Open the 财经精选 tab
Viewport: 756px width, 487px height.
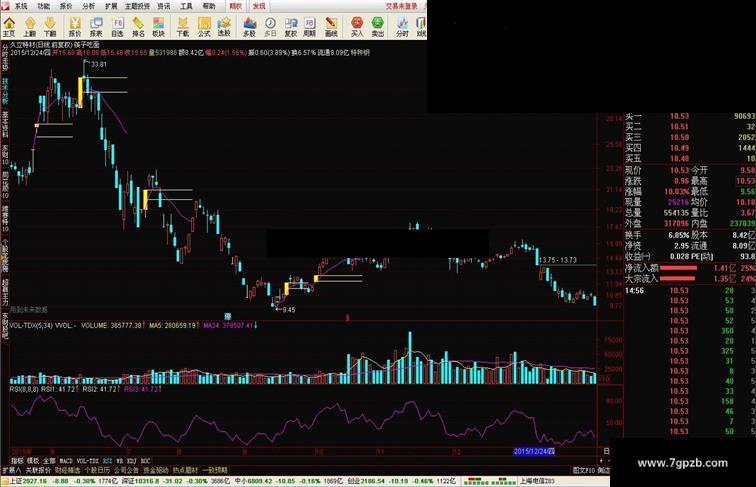click(x=68, y=470)
